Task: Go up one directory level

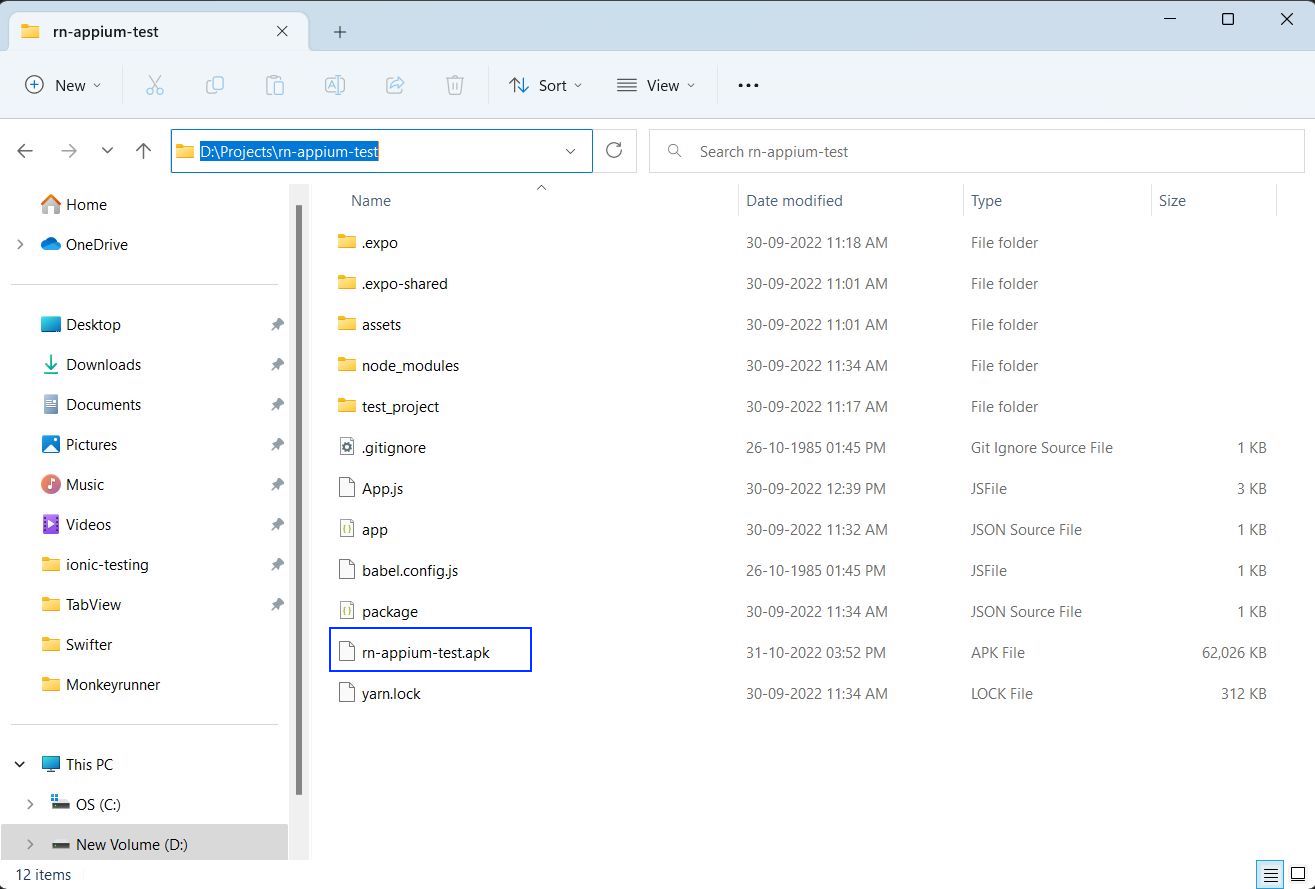Action: pos(143,151)
